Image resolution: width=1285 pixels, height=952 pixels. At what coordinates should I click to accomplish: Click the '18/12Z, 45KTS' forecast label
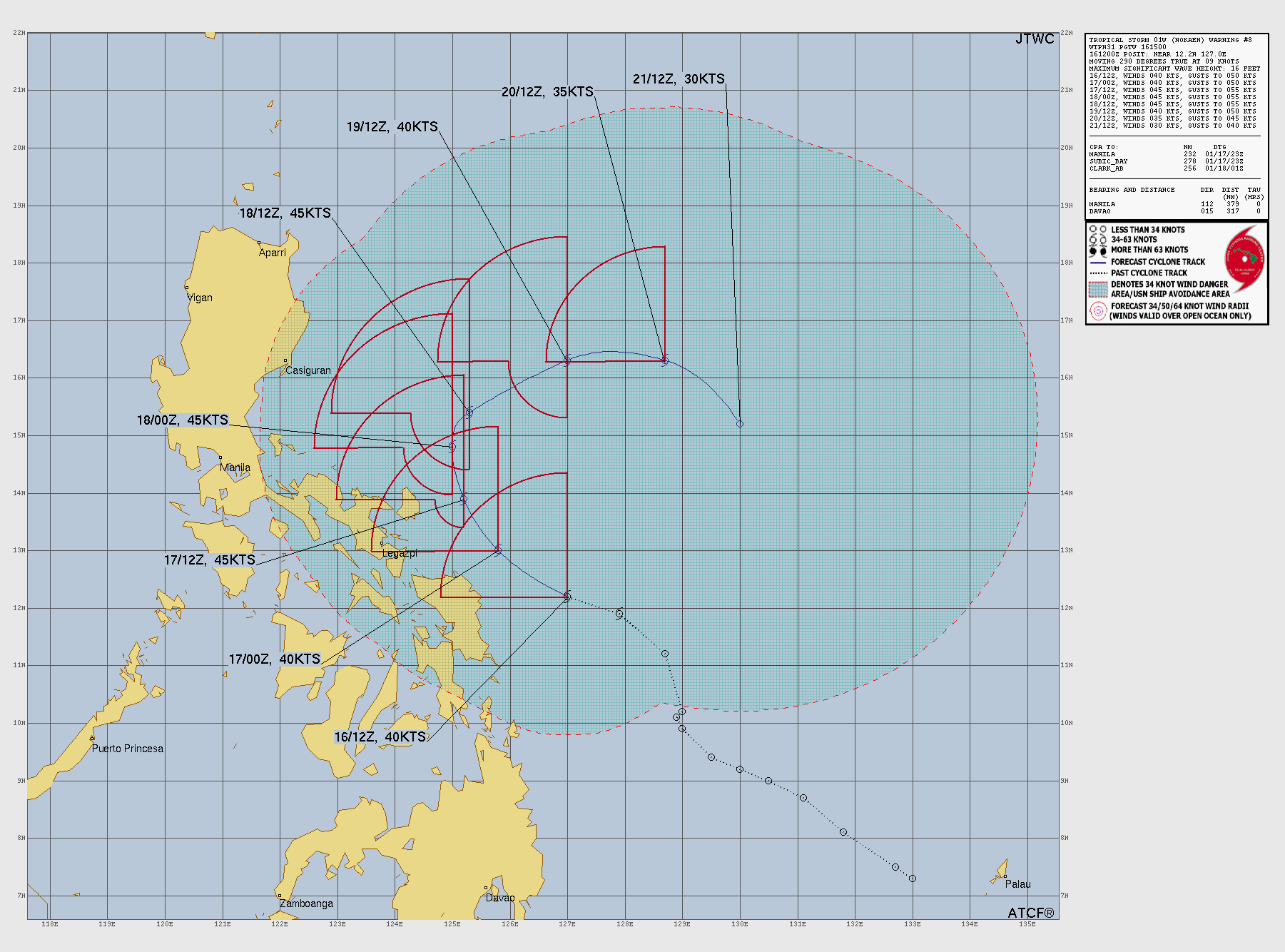click(285, 213)
